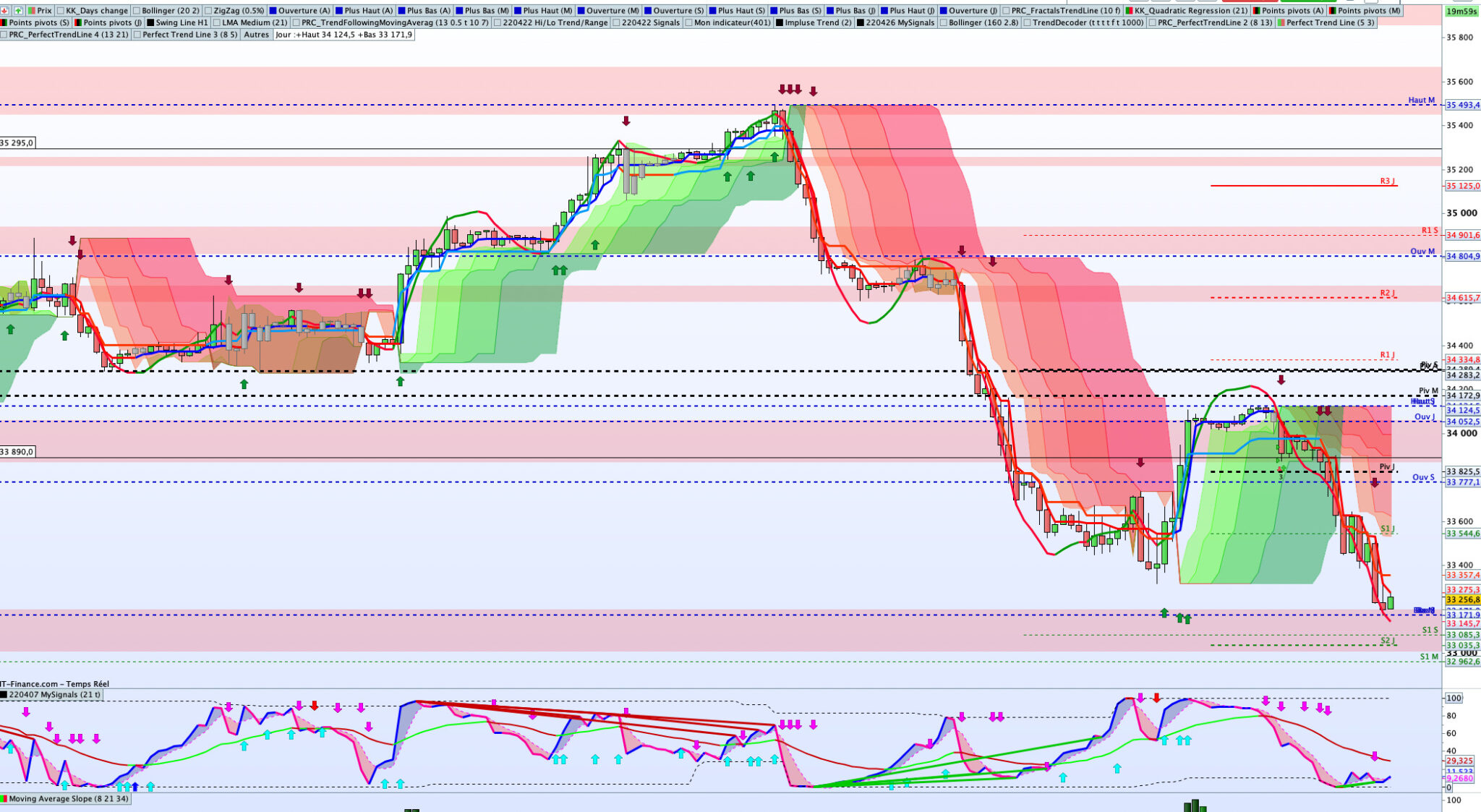Click the Points pivots (S) indicator label
This screenshot has height=812, width=1481.
[x=39, y=22]
